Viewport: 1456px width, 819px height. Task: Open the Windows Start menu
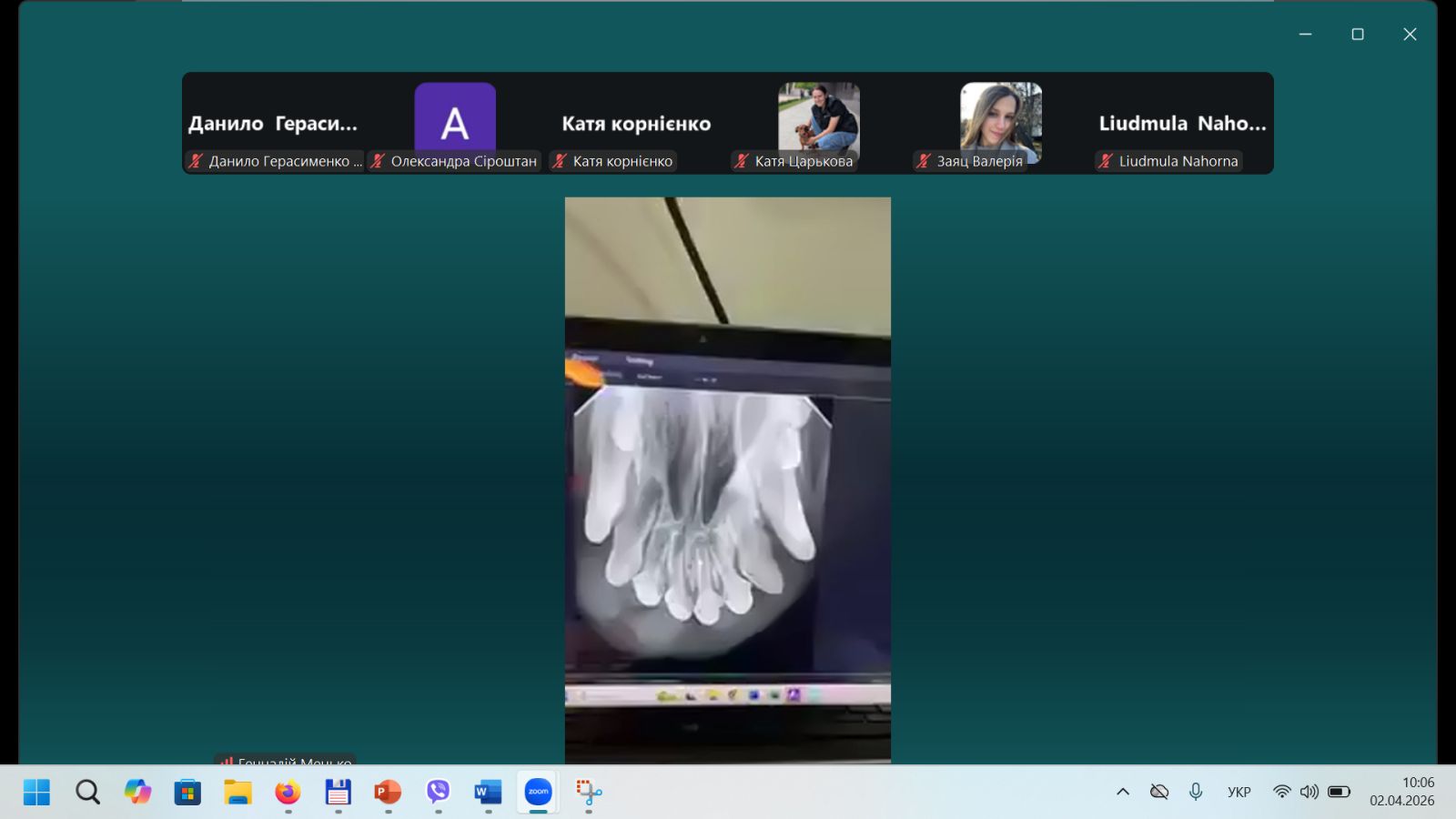(x=37, y=792)
